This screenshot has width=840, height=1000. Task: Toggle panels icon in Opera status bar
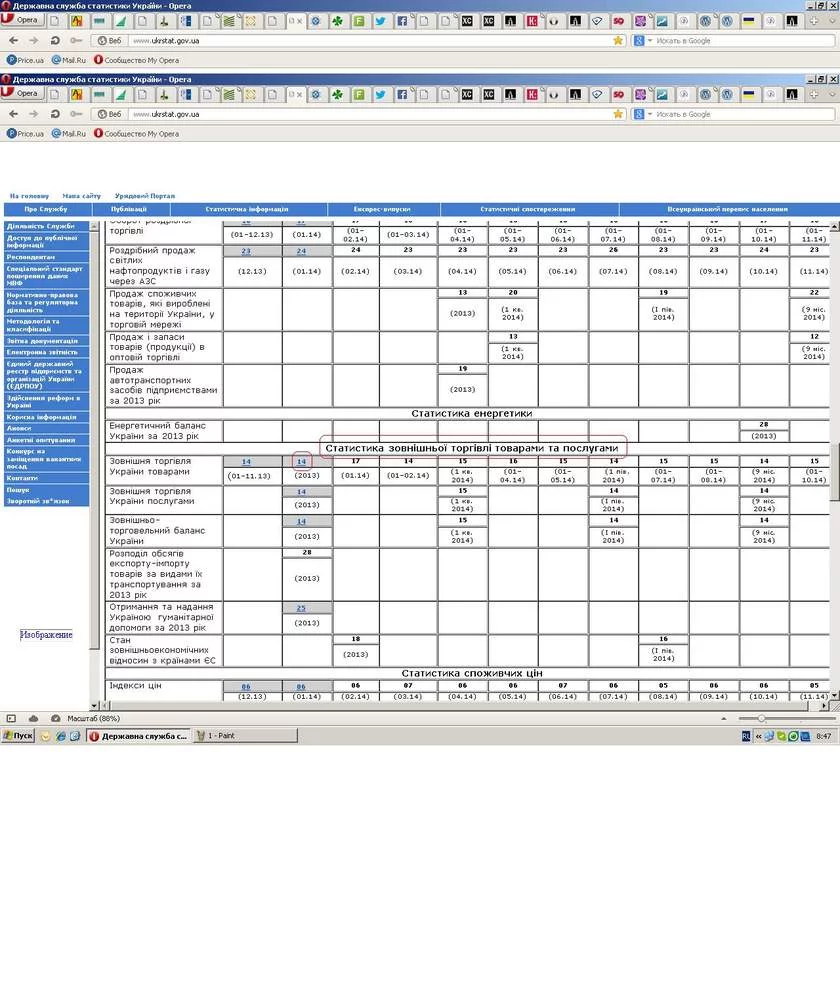tap(11, 718)
